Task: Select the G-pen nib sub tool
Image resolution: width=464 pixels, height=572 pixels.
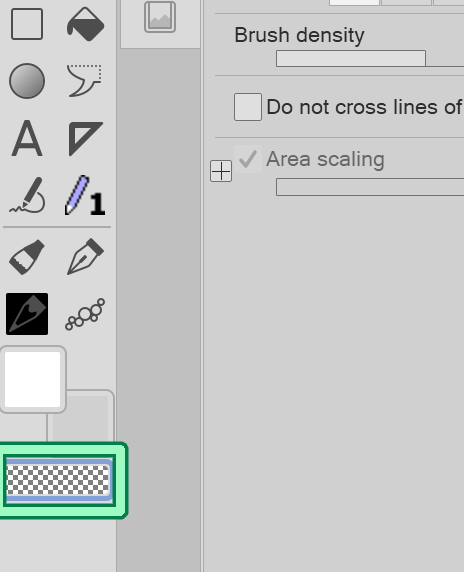Action: pyautogui.click(x=85, y=256)
